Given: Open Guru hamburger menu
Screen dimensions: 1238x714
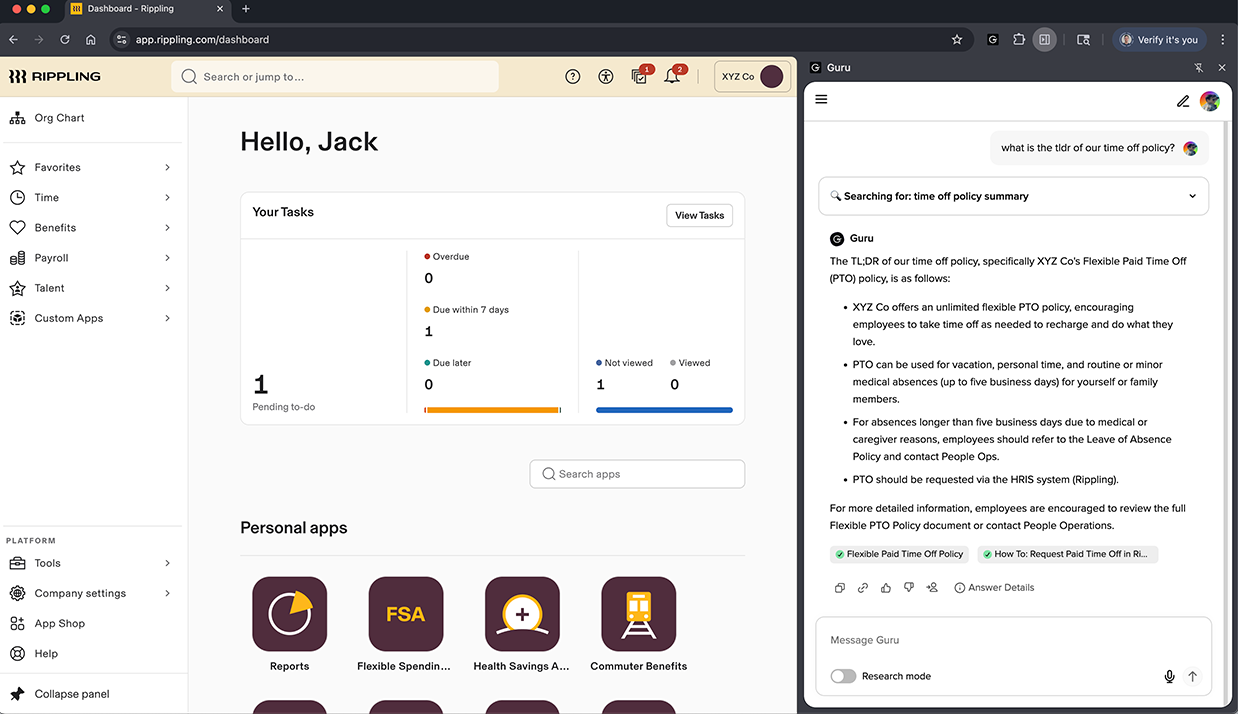Looking at the screenshot, I should (x=822, y=99).
